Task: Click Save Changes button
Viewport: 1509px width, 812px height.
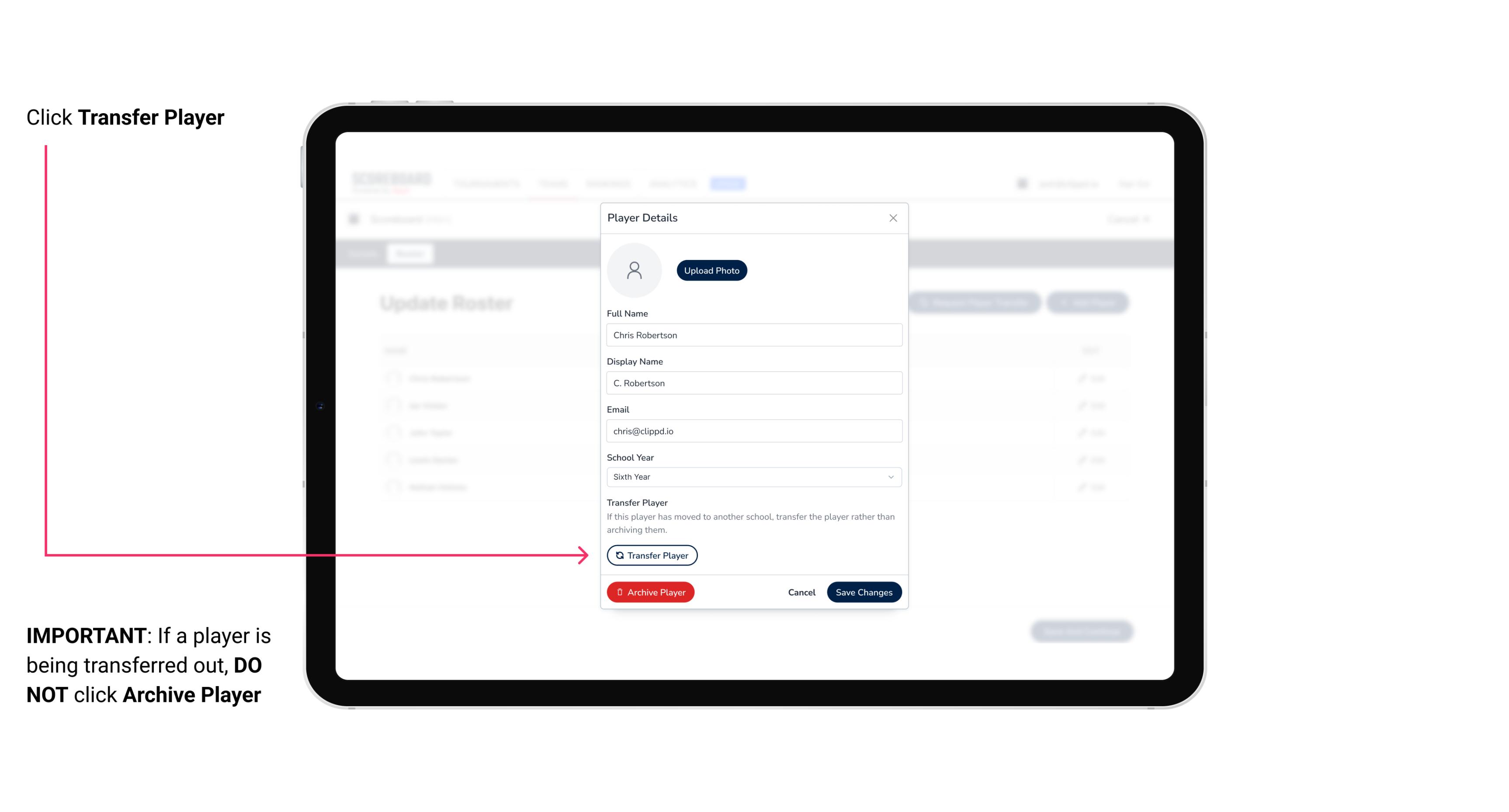Action: click(x=863, y=591)
